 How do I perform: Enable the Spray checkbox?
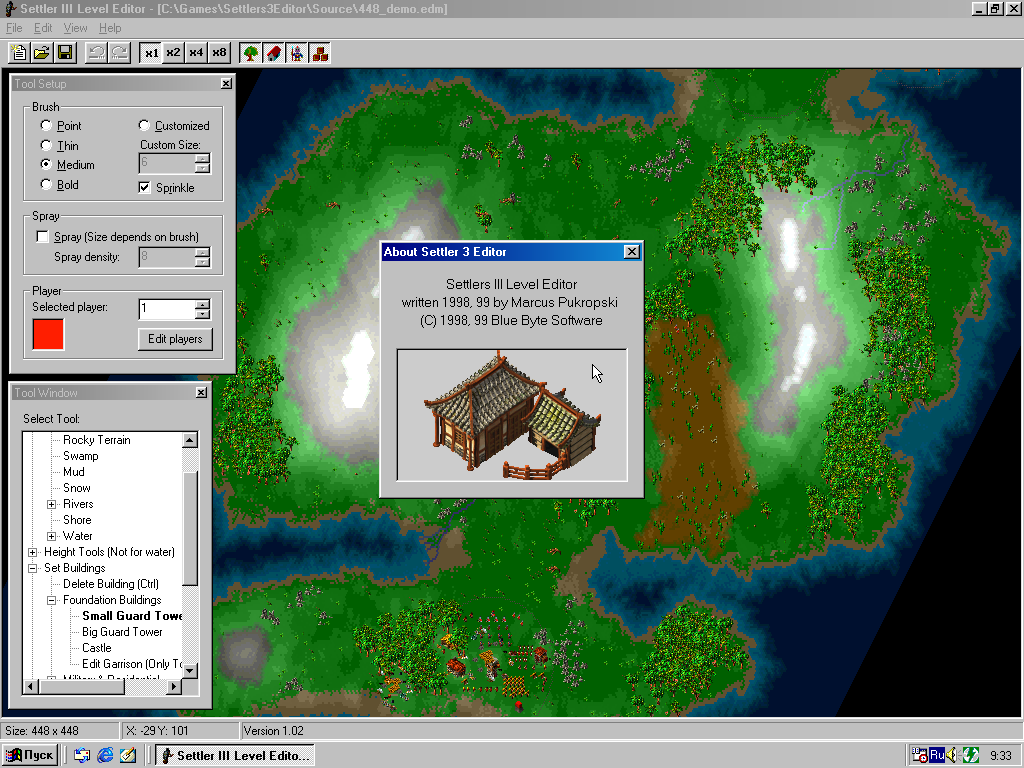(42, 237)
